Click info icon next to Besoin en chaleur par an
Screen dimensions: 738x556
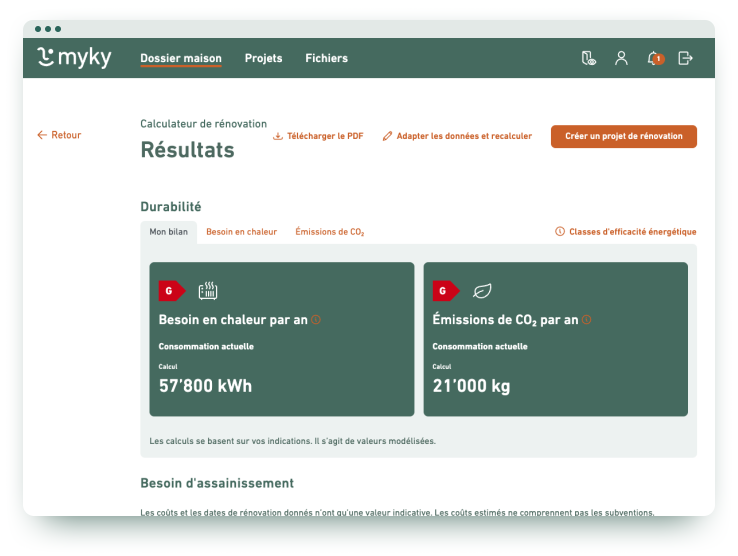click(x=316, y=320)
